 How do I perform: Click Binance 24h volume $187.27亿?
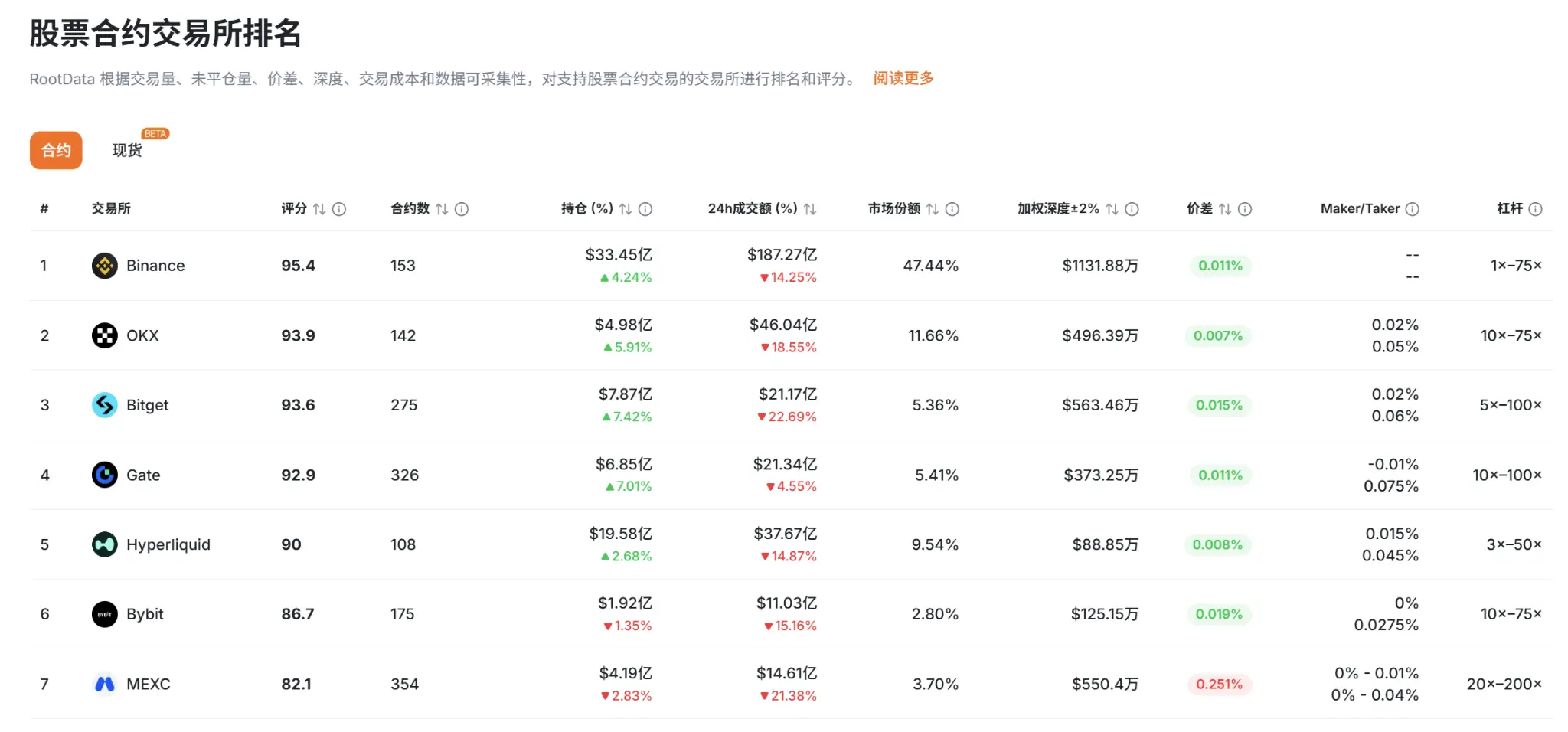pos(782,254)
